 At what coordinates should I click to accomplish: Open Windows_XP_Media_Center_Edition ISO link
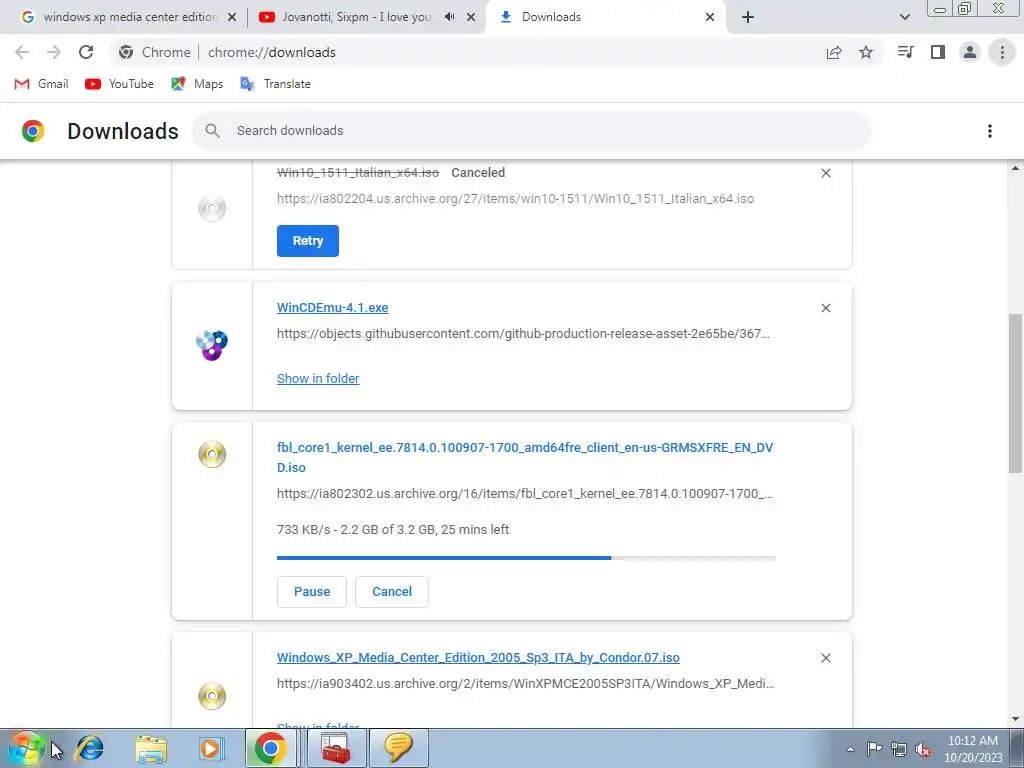click(478, 658)
